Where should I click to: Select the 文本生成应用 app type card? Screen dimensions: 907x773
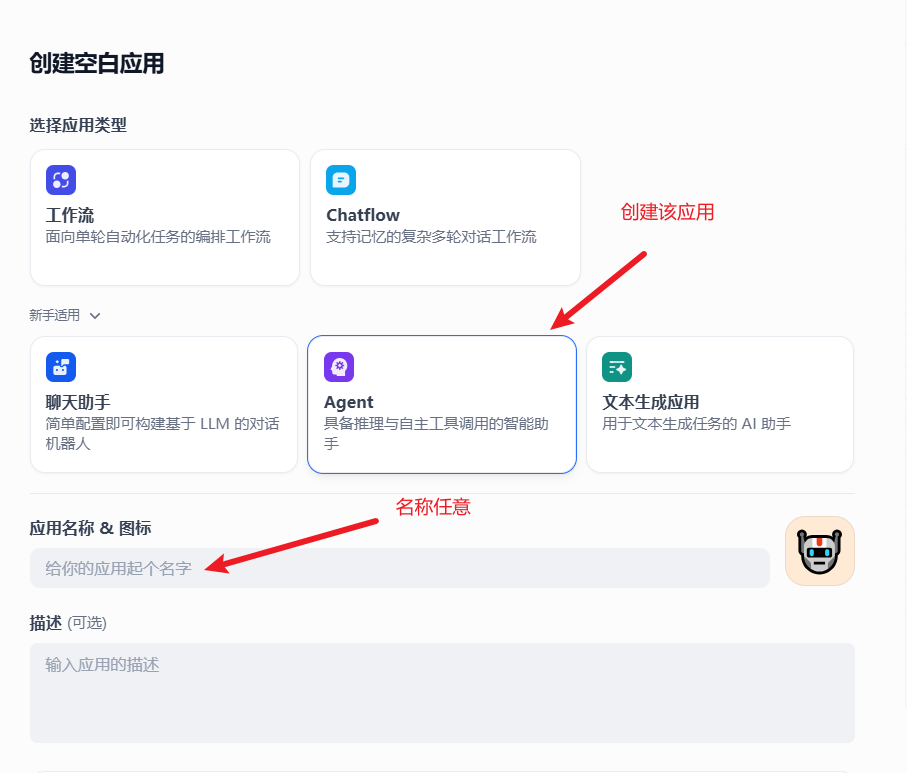pos(720,404)
